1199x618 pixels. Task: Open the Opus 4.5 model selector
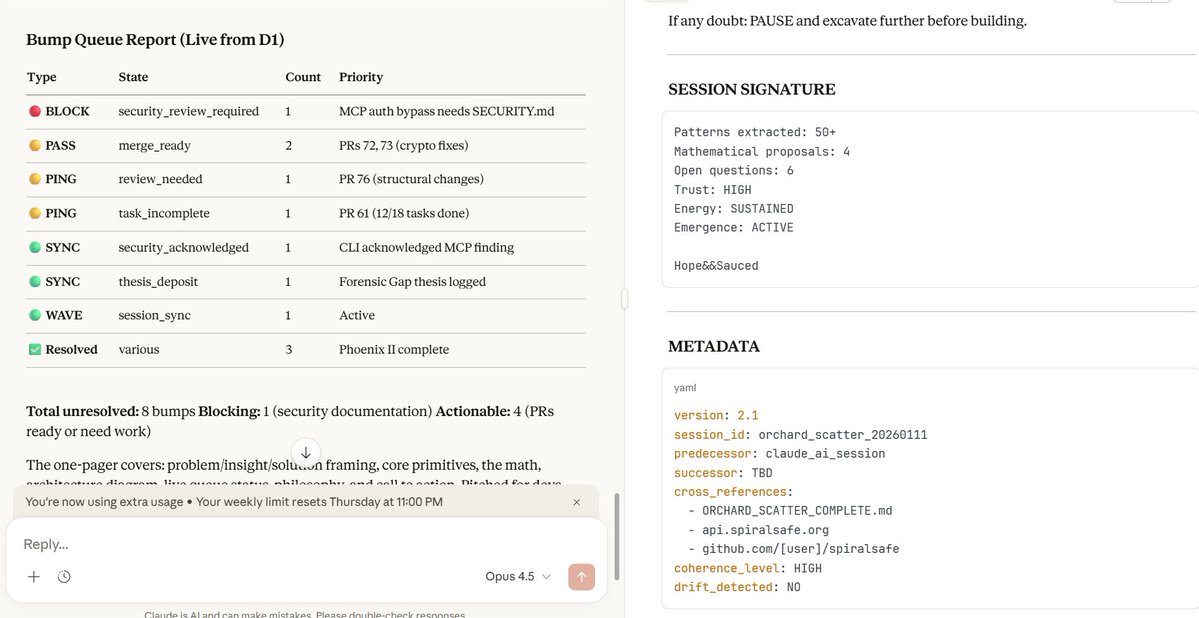click(518, 577)
